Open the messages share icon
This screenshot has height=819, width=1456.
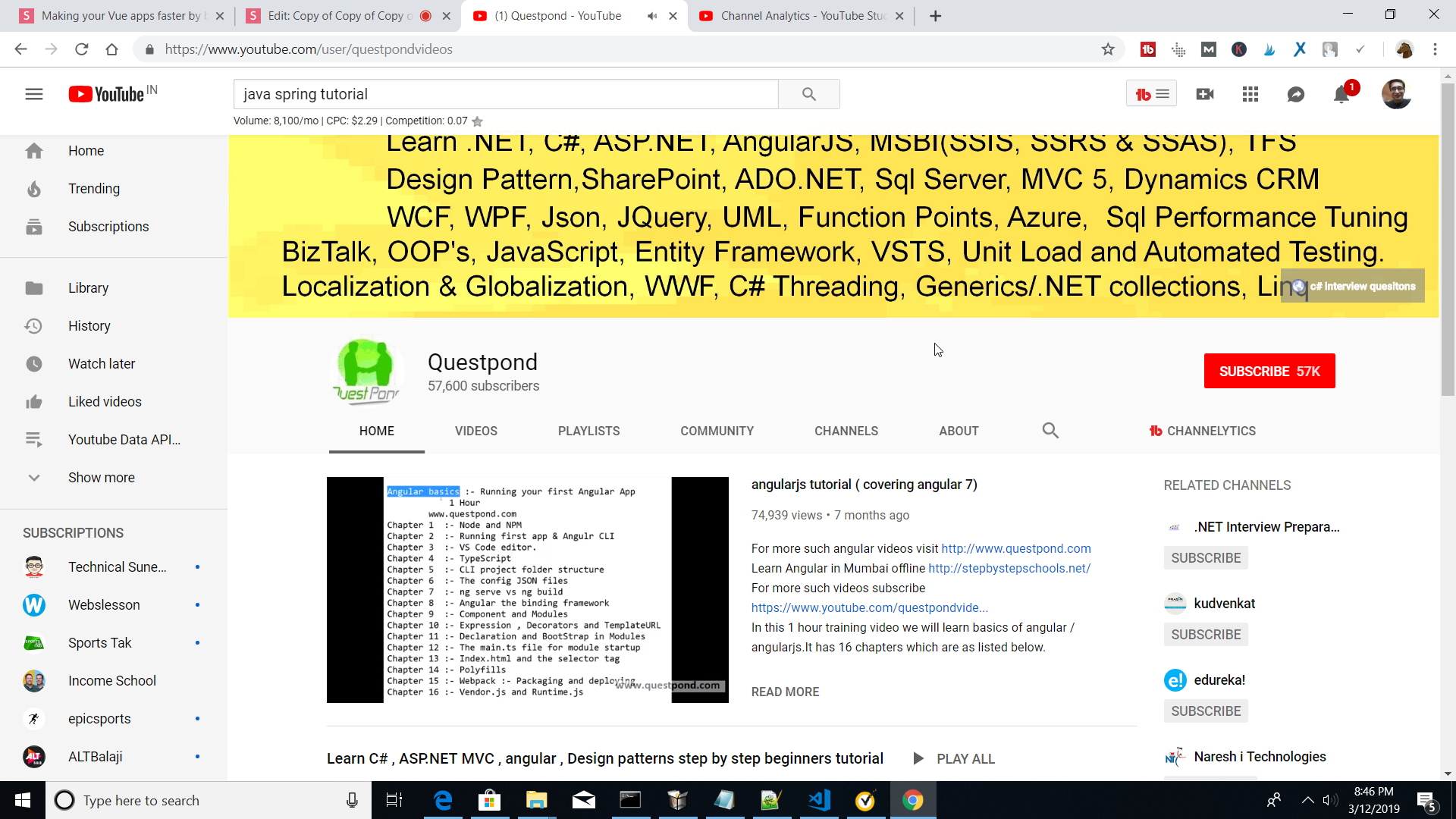click(1295, 94)
